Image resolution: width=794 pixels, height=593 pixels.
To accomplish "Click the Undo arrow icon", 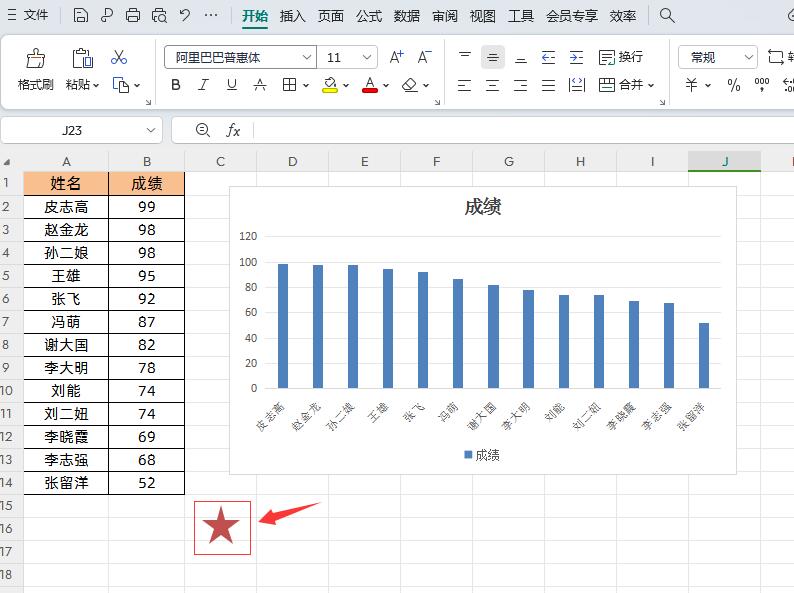I will [x=185, y=15].
